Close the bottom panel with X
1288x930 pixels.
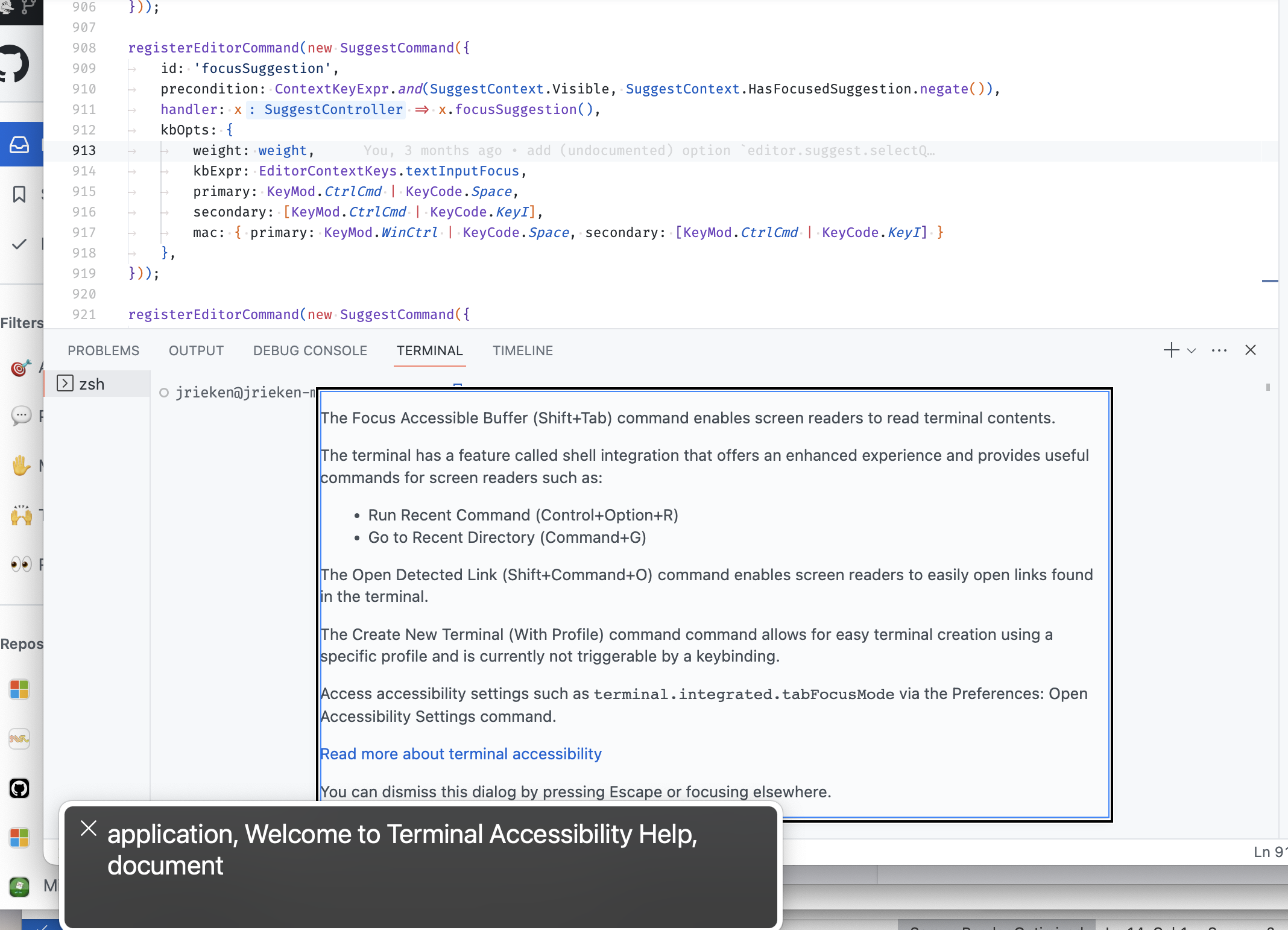(x=1251, y=350)
